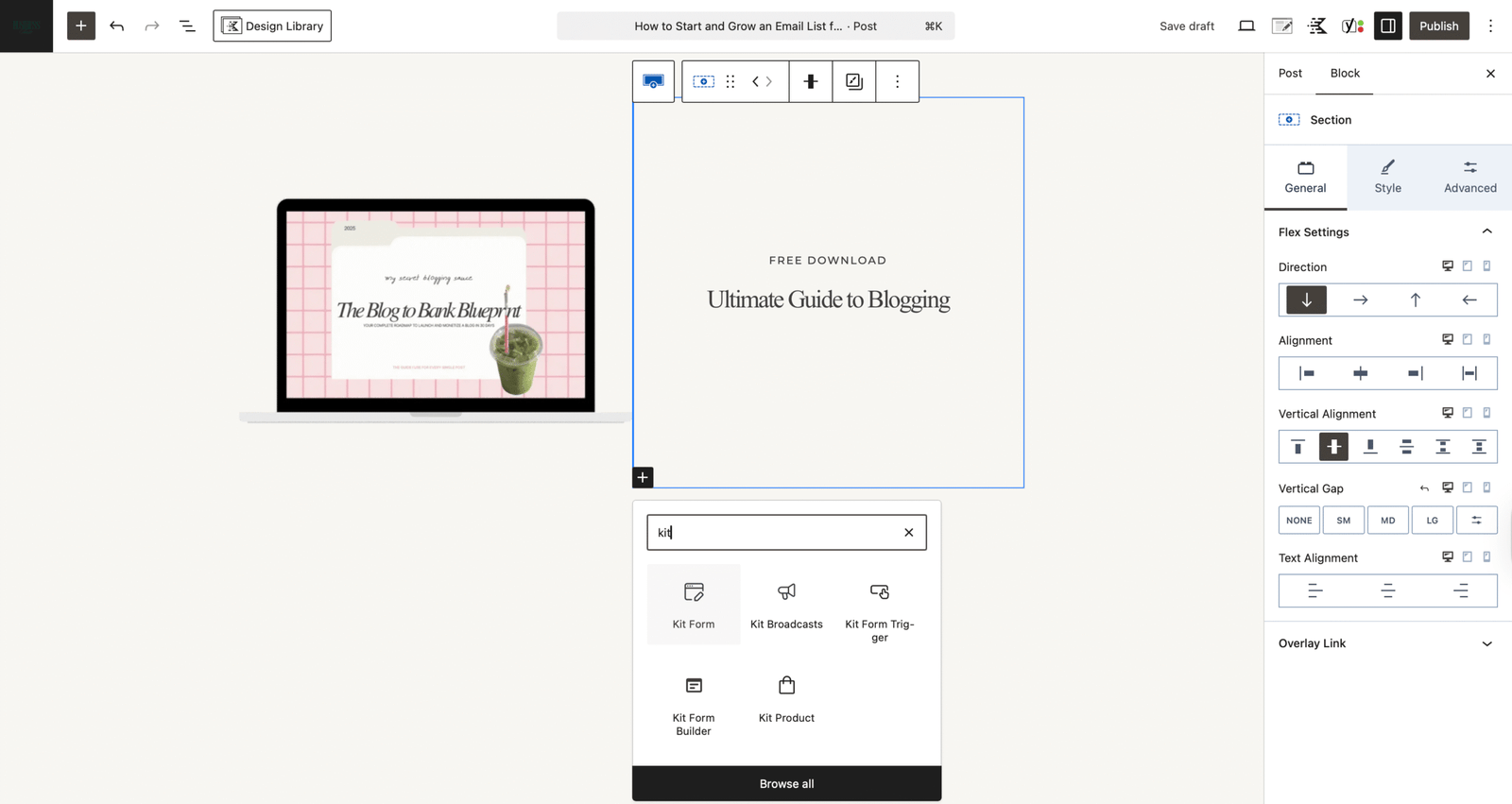Expand the Overlay Link panel

click(1387, 643)
